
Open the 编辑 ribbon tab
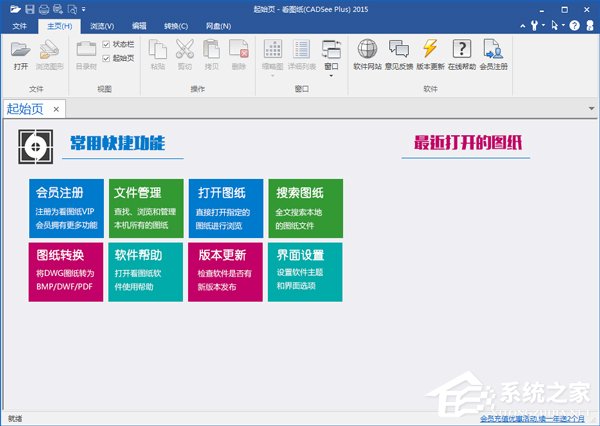pos(139,26)
